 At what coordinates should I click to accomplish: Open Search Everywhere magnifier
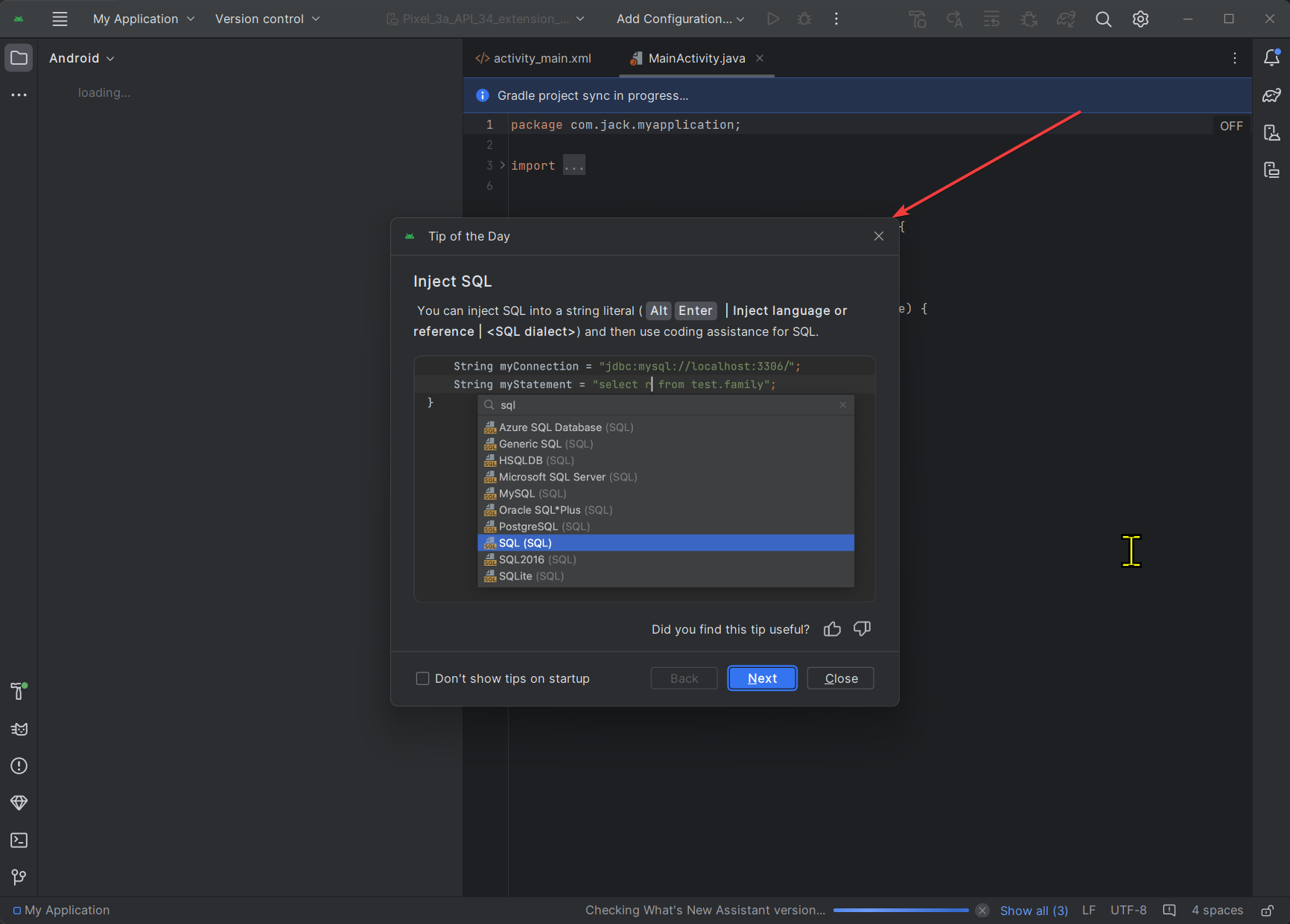pyautogui.click(x=1103, y=19)
